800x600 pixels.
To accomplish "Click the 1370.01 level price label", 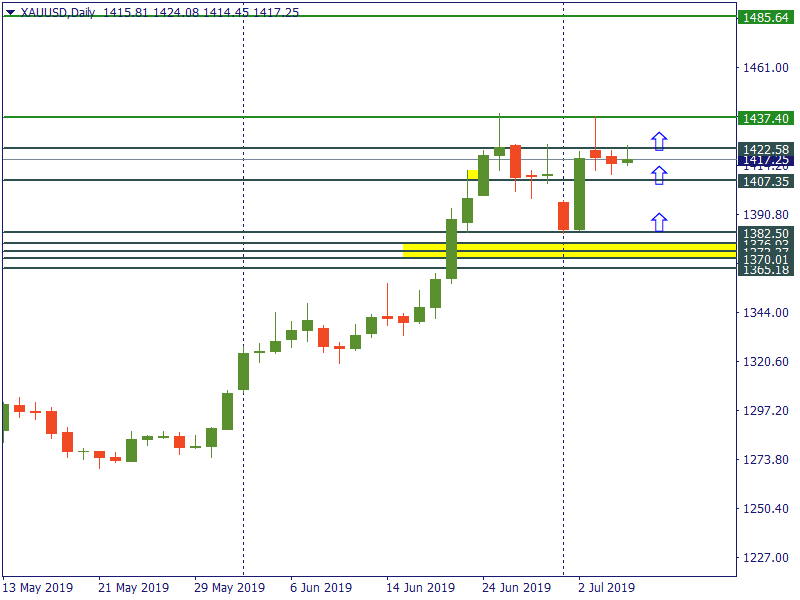I will (765, 260).
